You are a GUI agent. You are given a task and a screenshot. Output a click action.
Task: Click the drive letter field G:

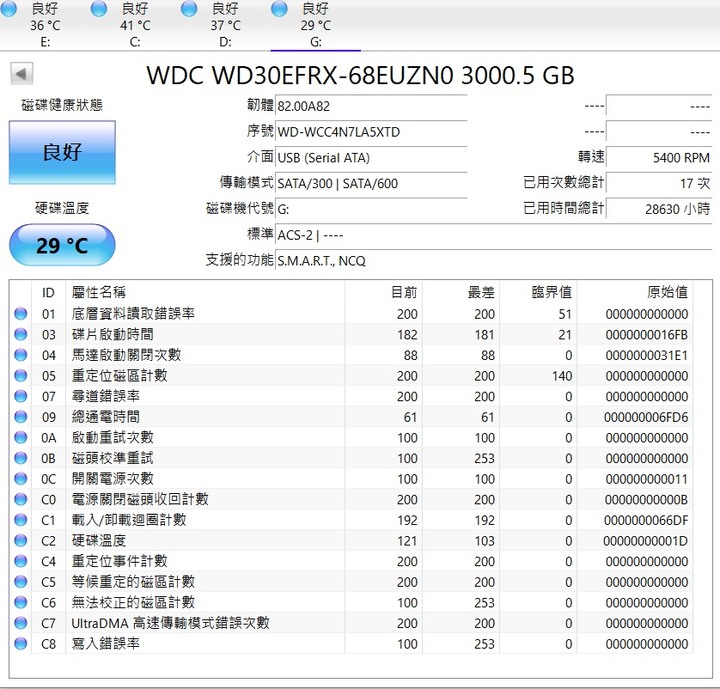click(x=371, y=209)
